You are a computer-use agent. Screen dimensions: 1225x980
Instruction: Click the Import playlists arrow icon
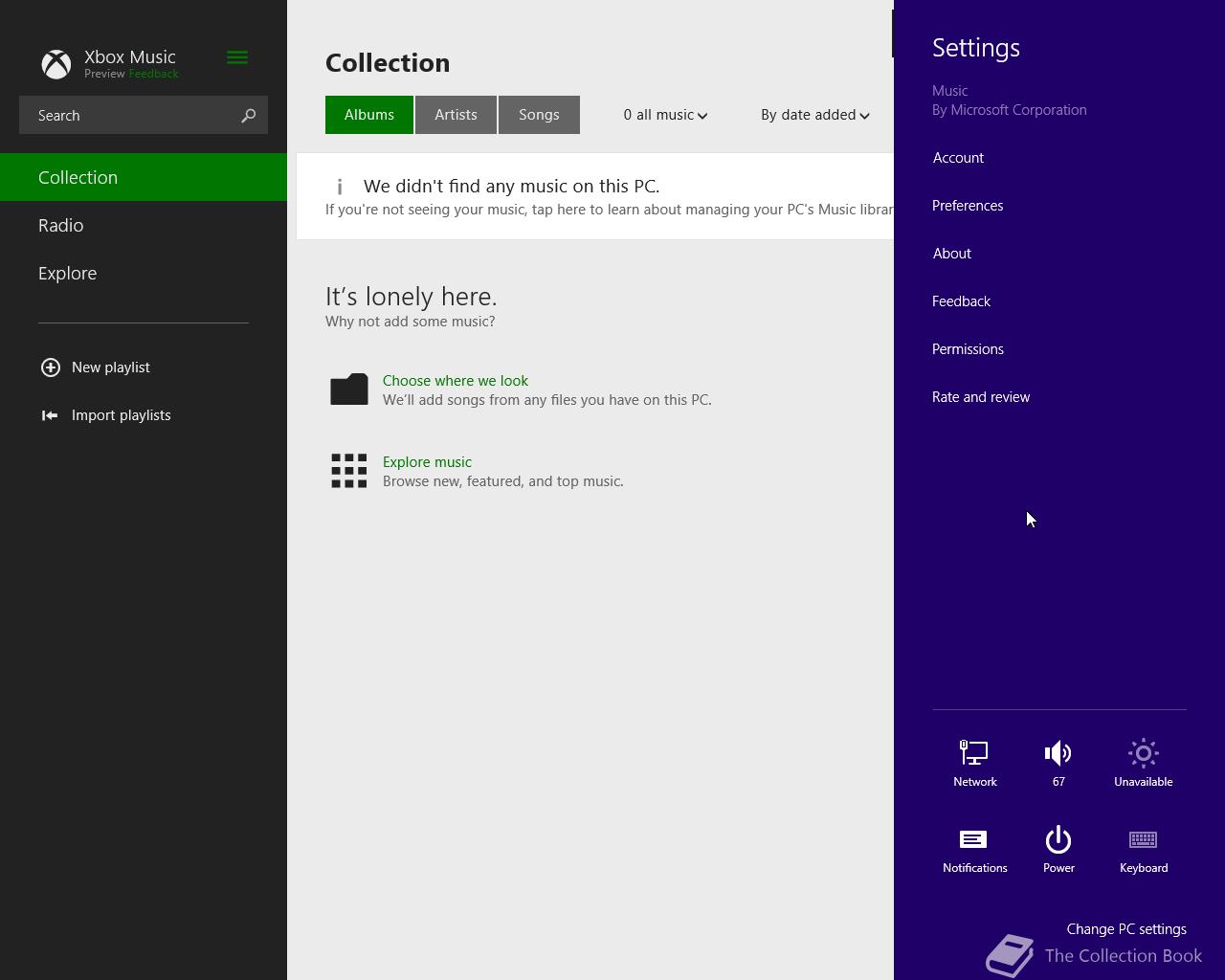(x=50, y=415)
